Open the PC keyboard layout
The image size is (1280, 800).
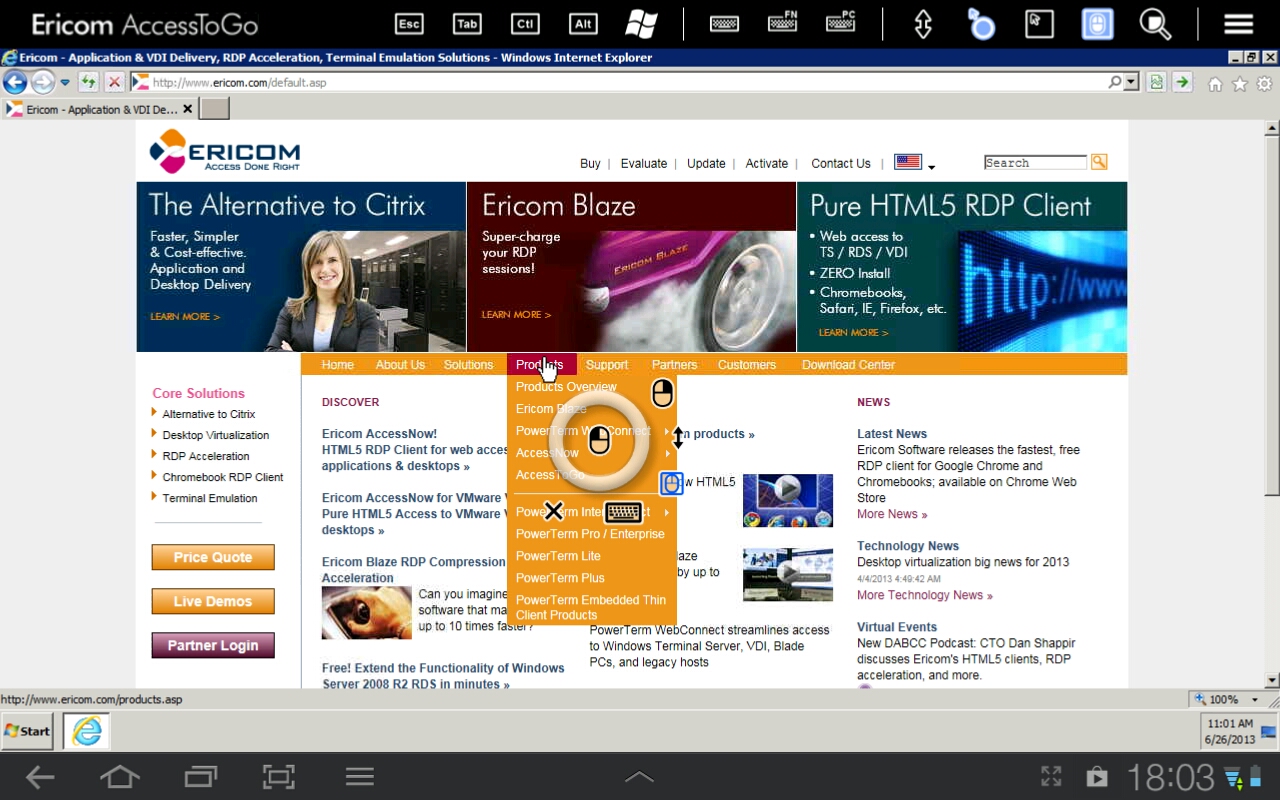coord(841,24)
